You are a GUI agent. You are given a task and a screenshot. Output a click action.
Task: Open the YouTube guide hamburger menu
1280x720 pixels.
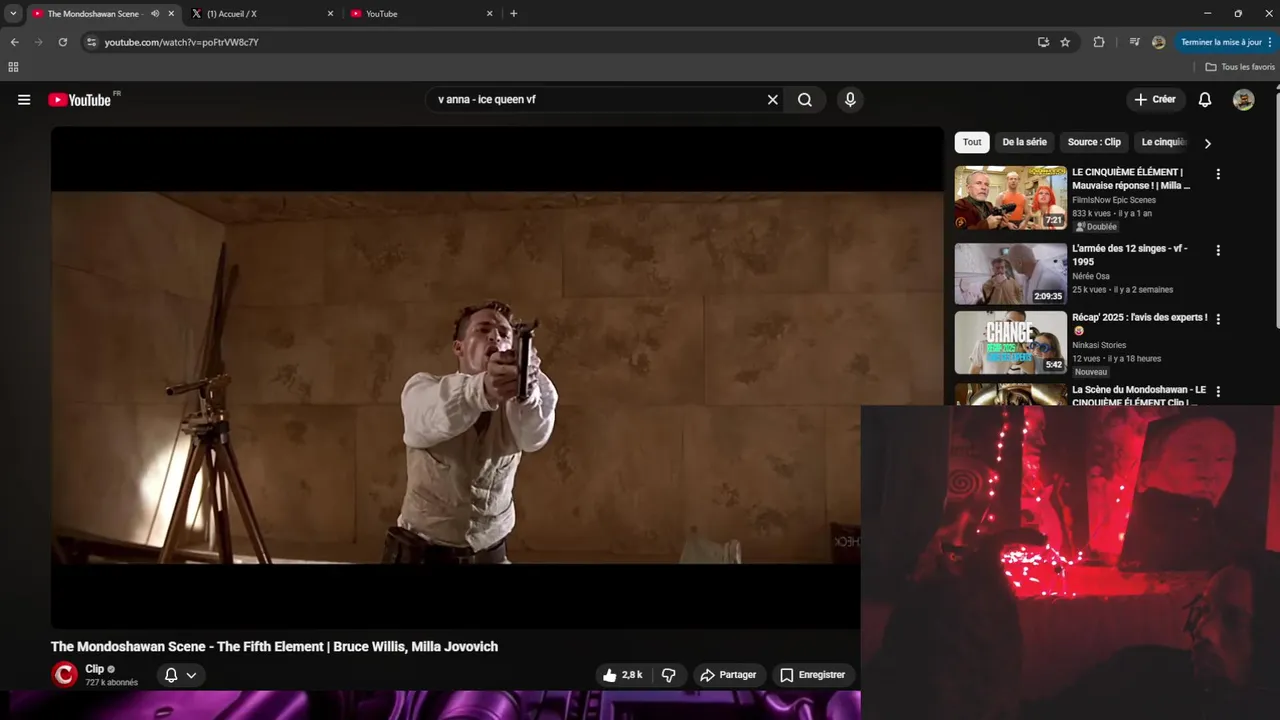(x=24, y=100)
